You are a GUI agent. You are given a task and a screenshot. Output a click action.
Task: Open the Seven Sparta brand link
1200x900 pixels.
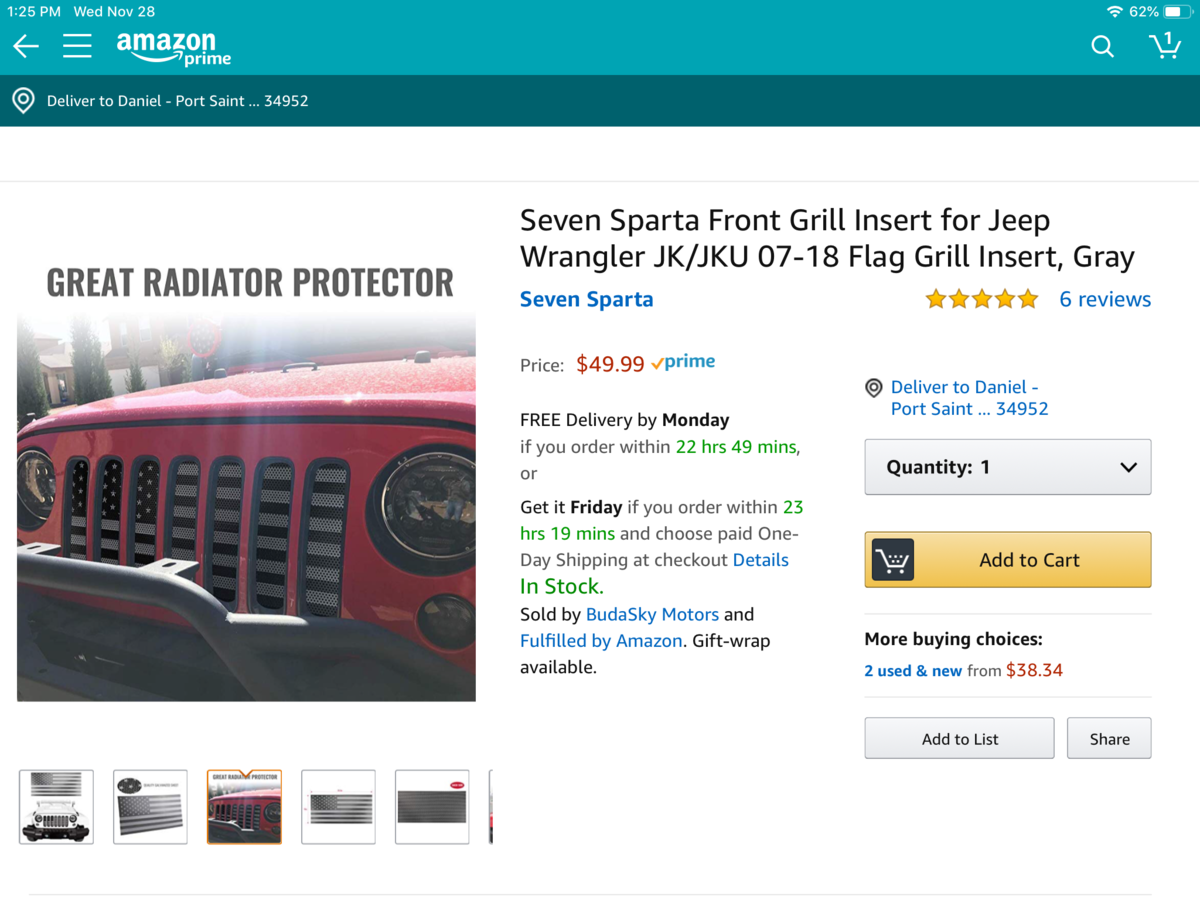(586, 299)
